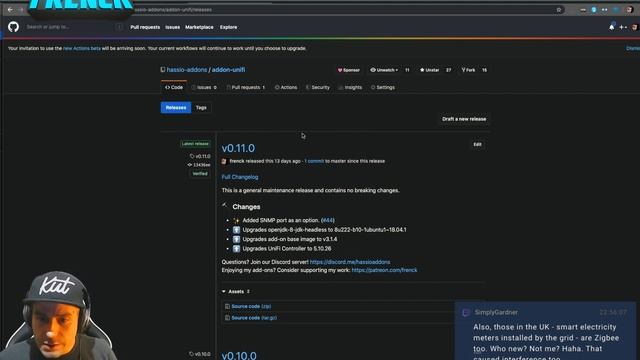Viewport: 640px width, 360px height.
Task: Switch to the Security tab
Action: [318, 87]
